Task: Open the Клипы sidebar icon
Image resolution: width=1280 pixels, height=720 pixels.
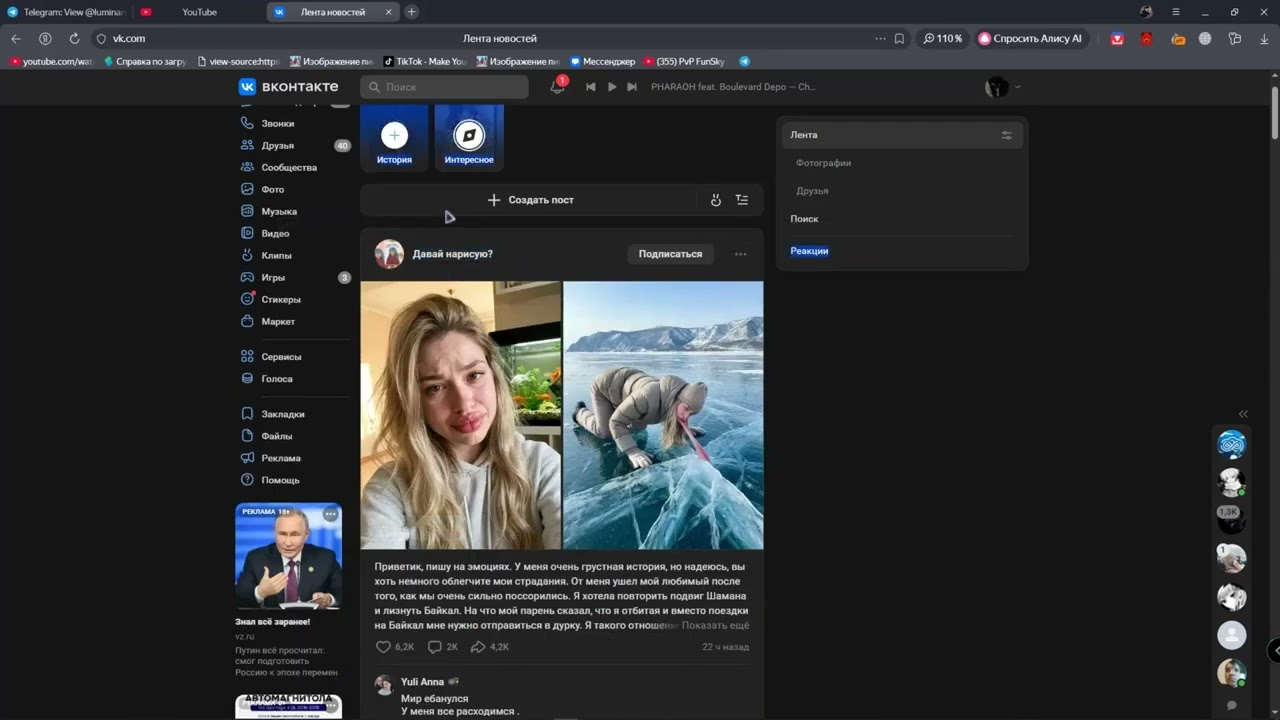Action: (247, 255)
